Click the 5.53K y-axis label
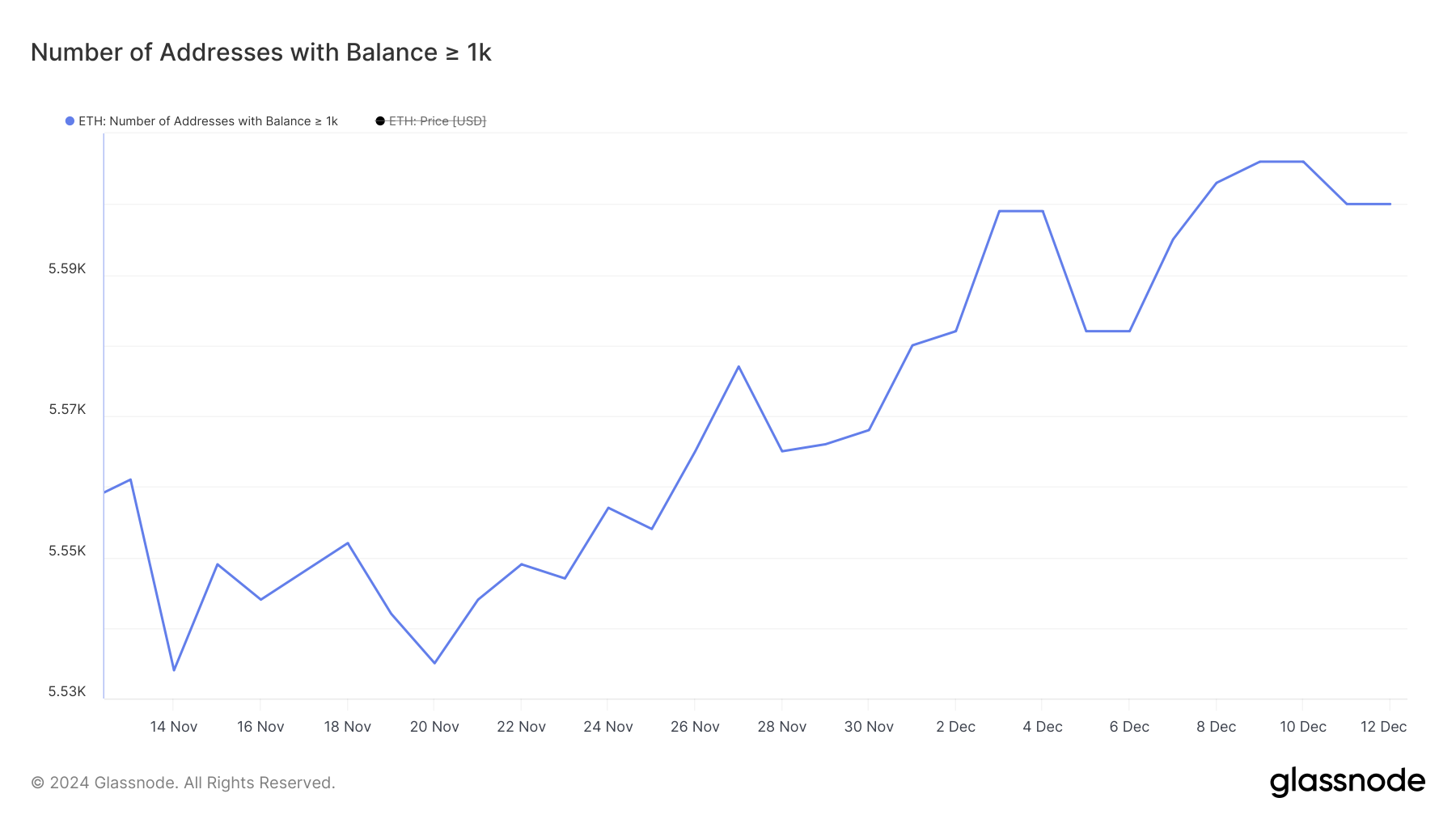 coord(67,691)
